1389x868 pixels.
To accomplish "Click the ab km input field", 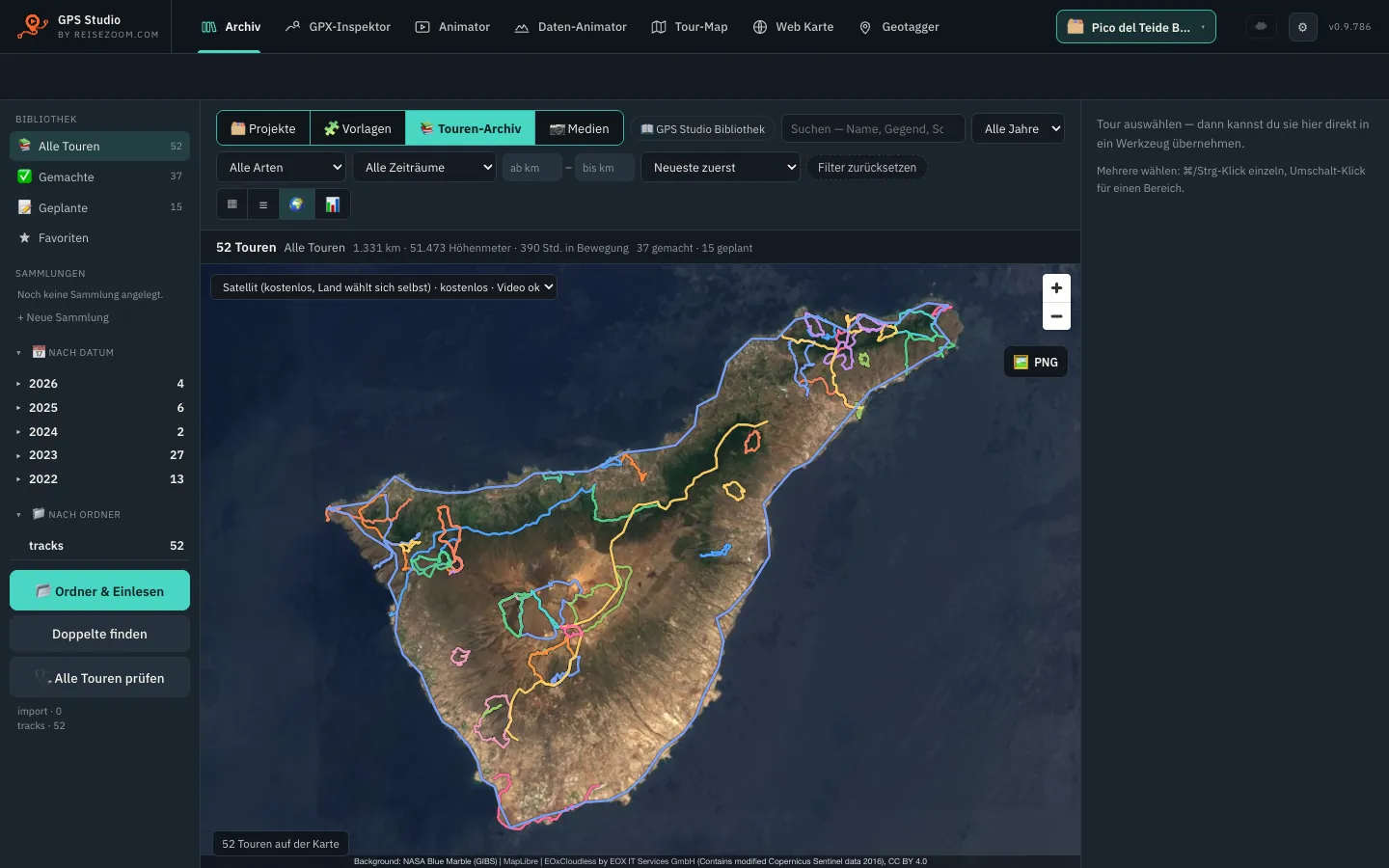I will [532, 167].
